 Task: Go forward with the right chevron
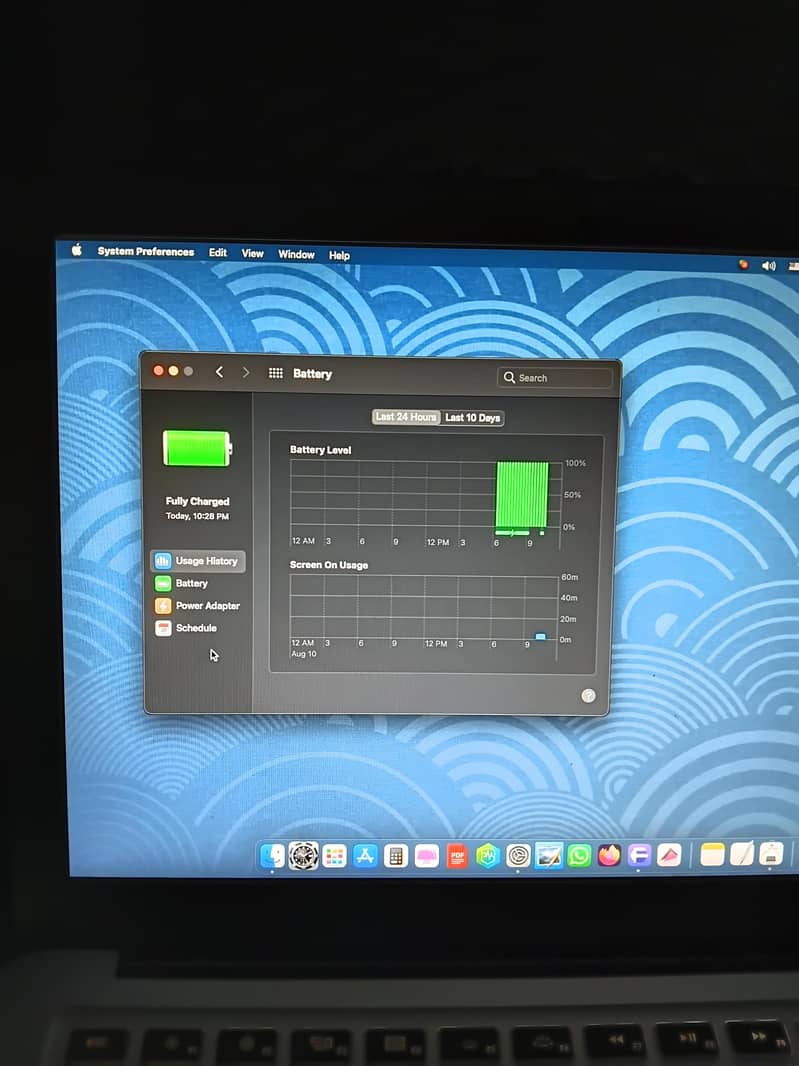(245, 373)
